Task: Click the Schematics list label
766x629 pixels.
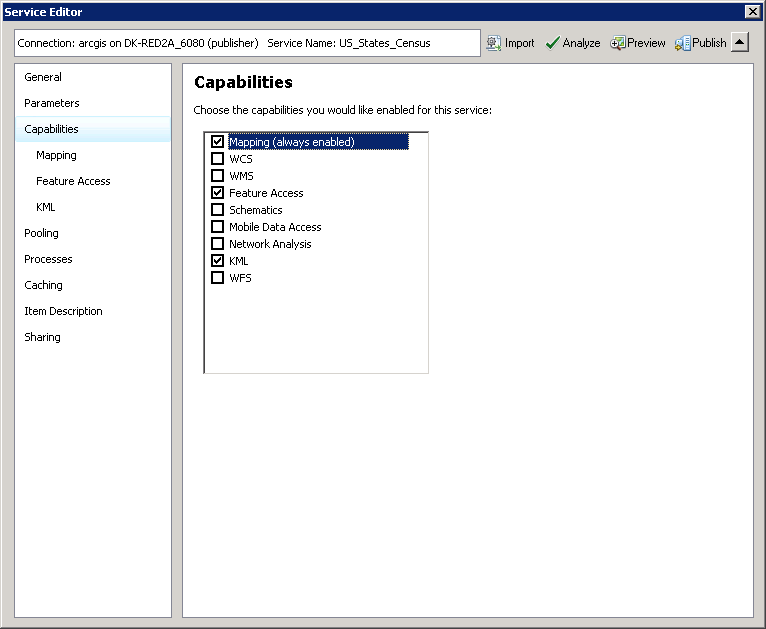Action: [255, 210]
